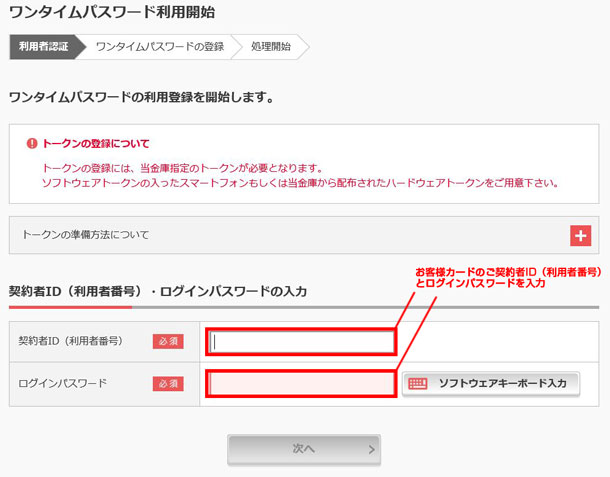Screen dimensions: 610x477
Task: Expand the トークンの準備方法について plus icon
Action: (x=580, y=235)
